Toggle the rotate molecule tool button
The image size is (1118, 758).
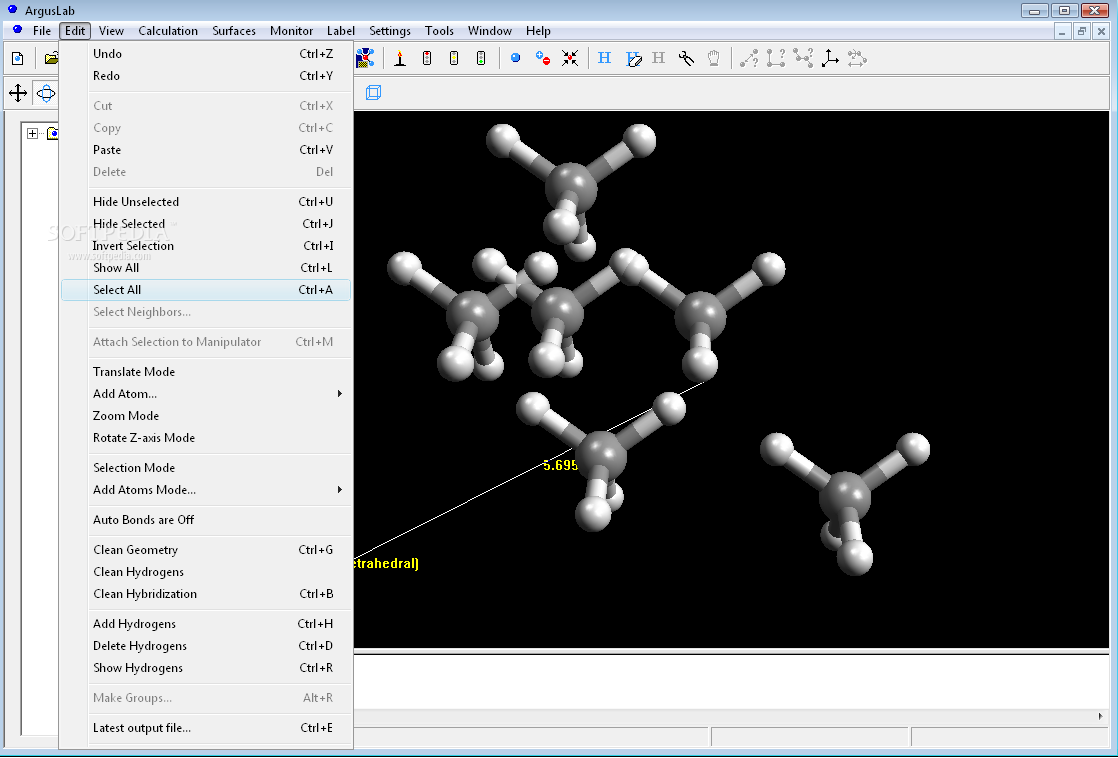46,93
